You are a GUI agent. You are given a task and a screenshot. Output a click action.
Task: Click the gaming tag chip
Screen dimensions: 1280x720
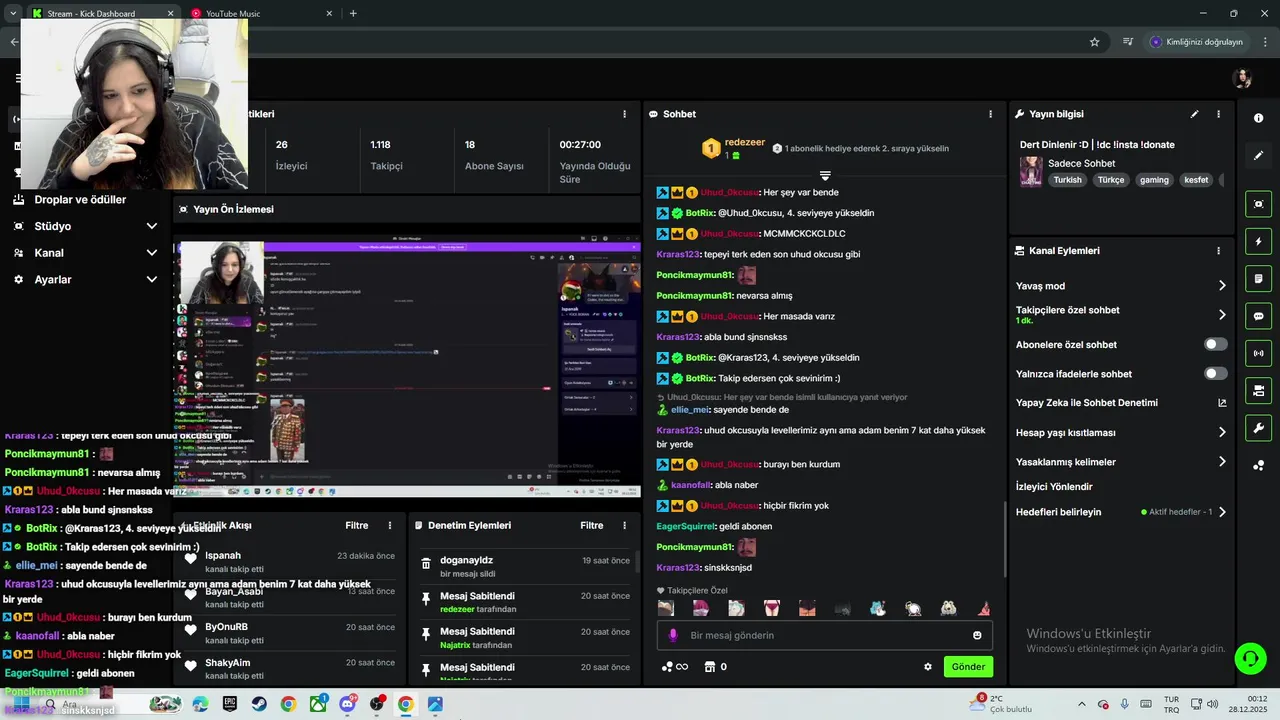click(x=1154, y=180)
